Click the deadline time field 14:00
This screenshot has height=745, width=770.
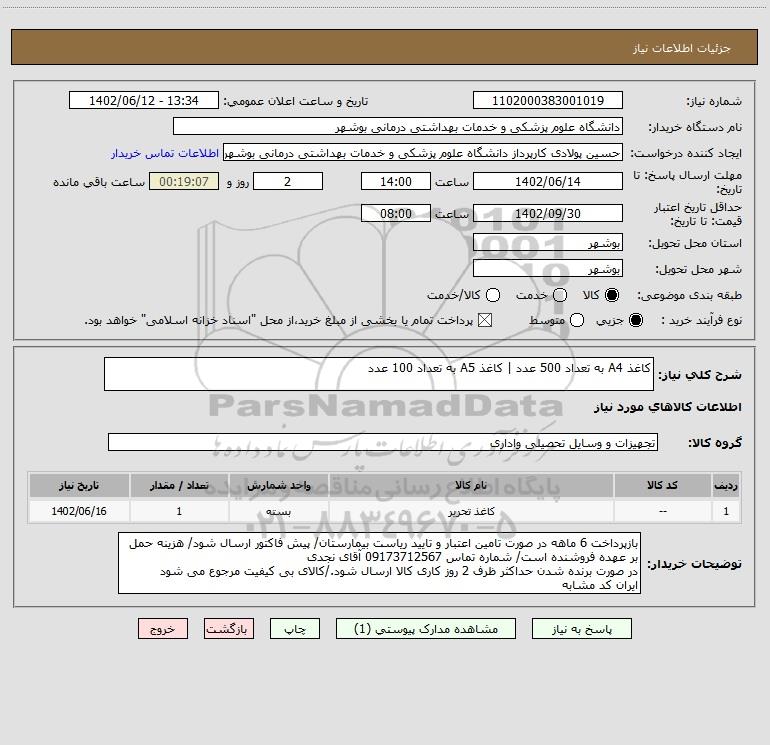coord(396,181)
